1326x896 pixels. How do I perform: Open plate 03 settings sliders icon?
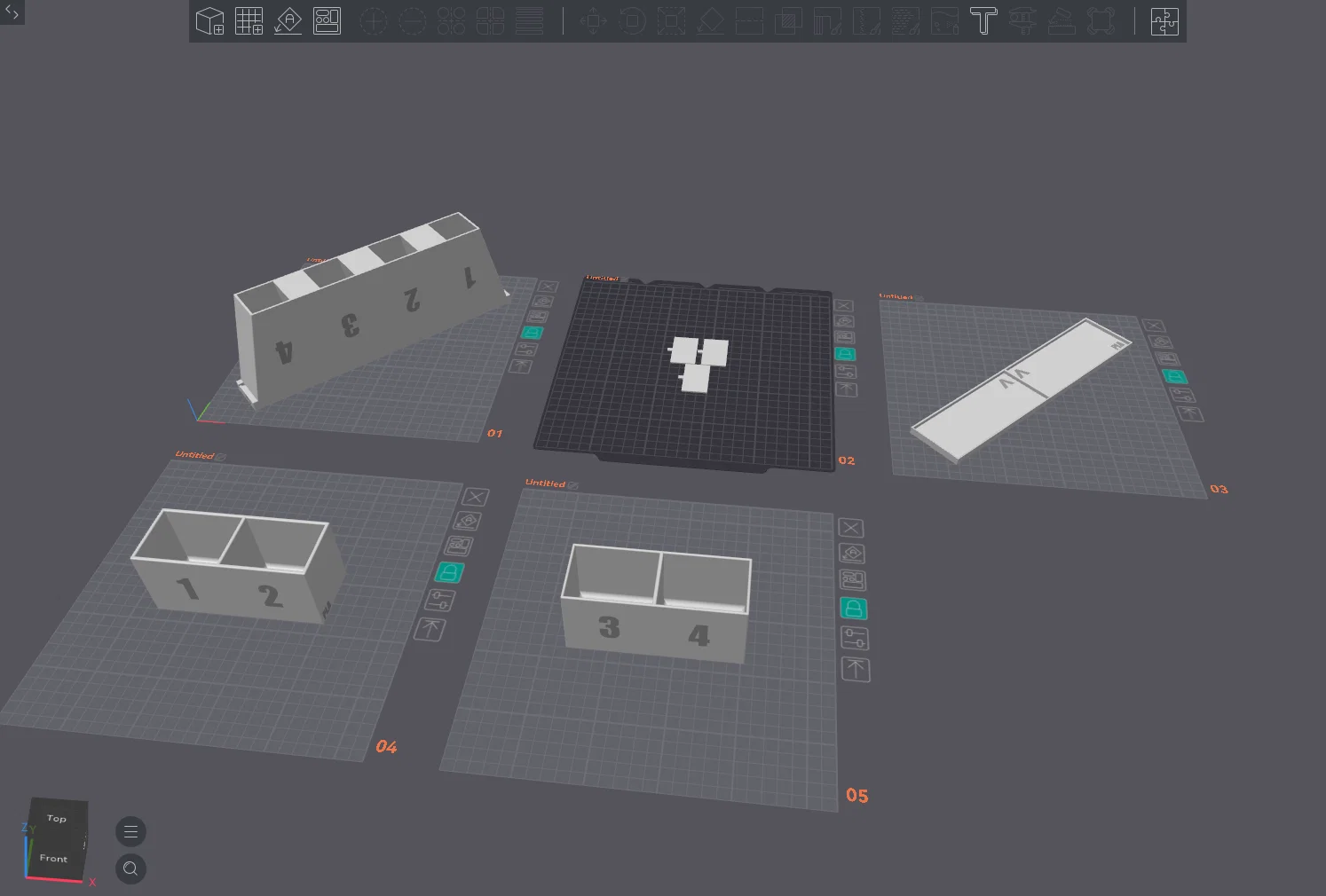tap(1181, 396)
